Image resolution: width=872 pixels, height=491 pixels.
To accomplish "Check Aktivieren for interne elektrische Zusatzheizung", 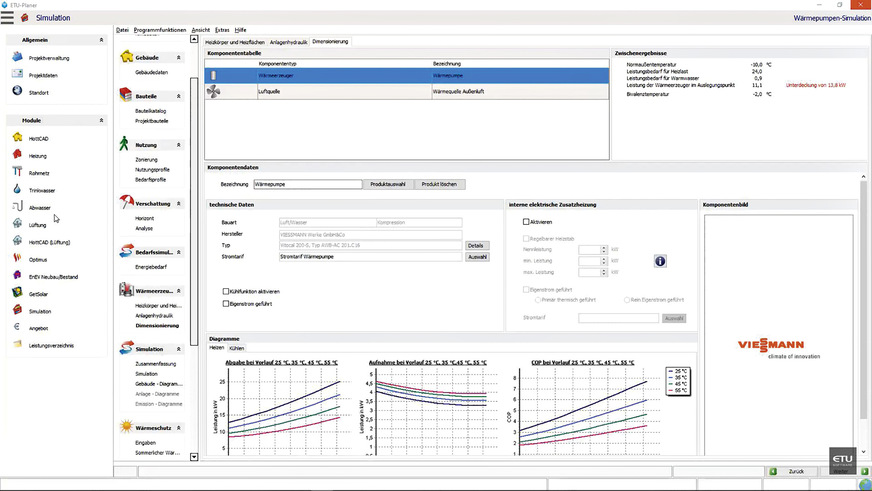I will 527,221.
